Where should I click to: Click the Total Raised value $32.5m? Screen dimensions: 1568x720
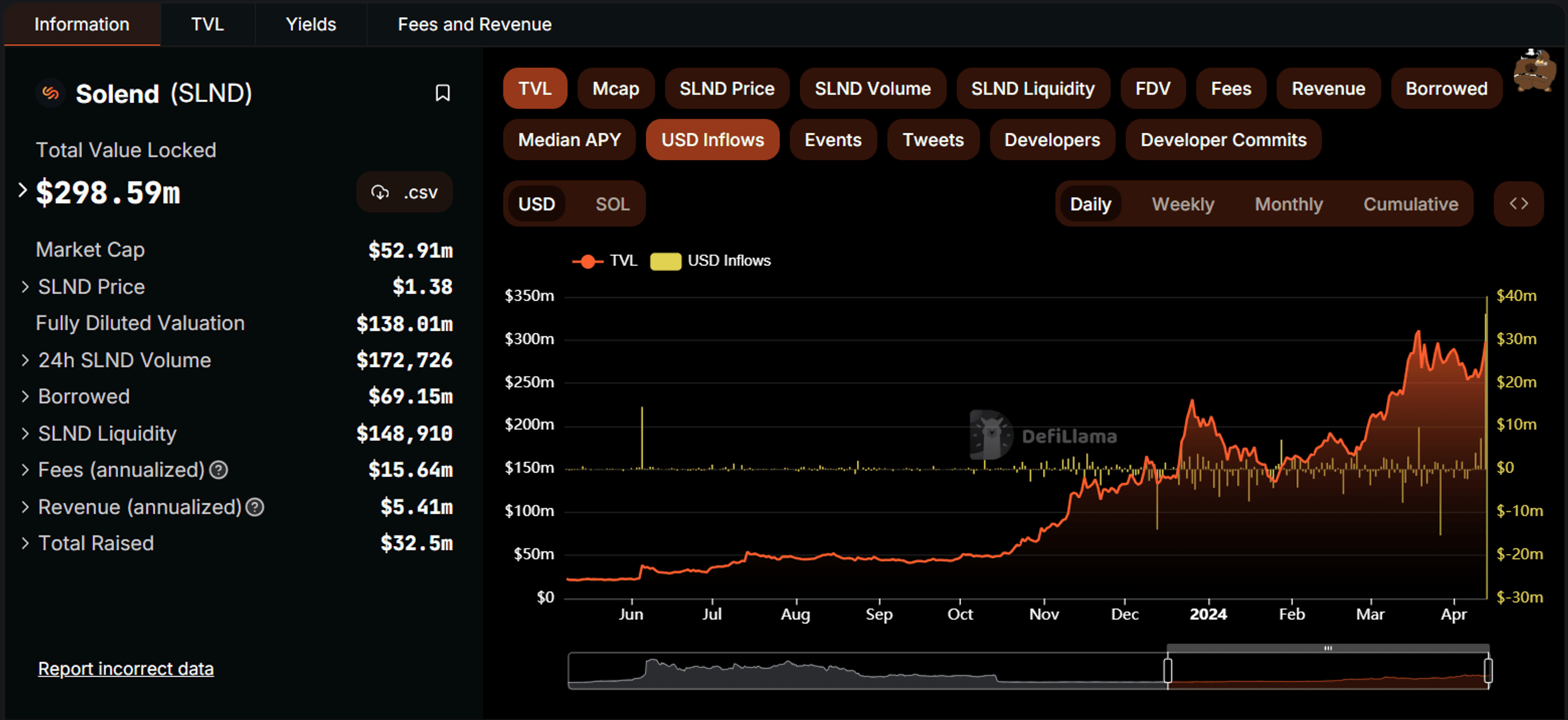click(x=417, y=544)
